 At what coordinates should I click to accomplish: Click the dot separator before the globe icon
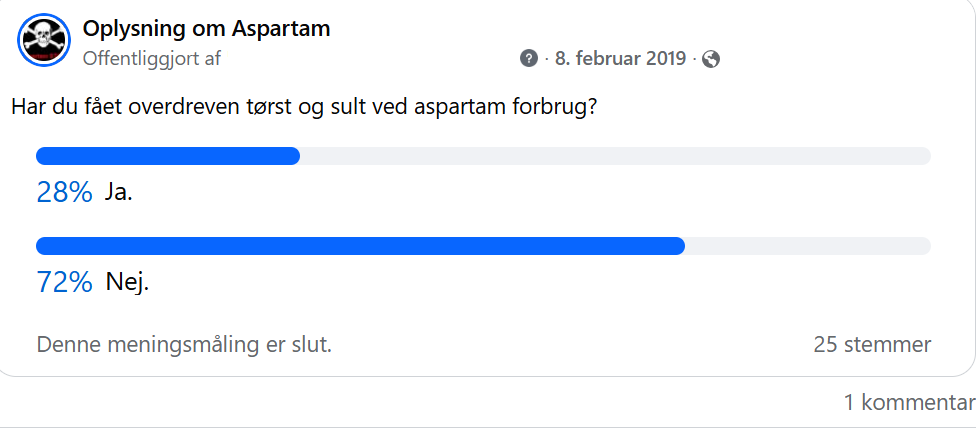coord(695,59)
